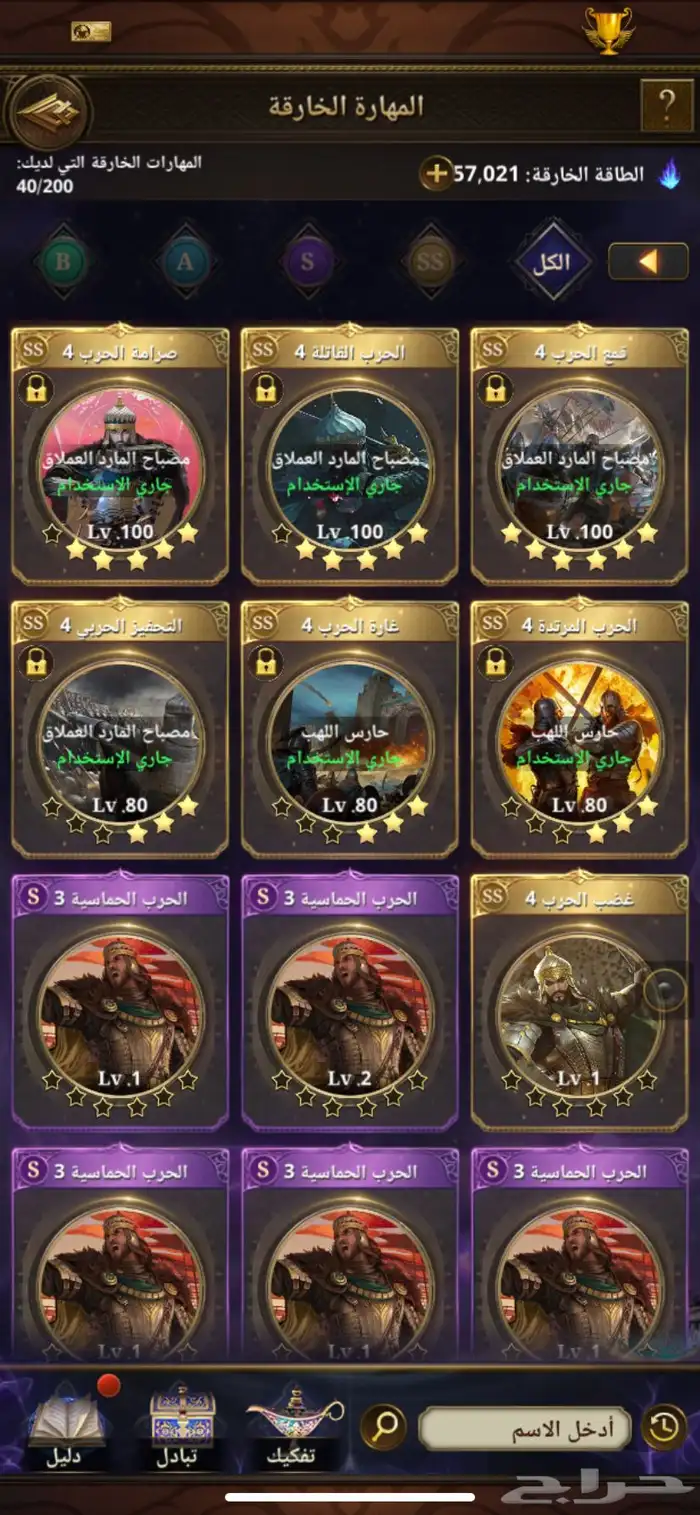Select the الكل filter tab

click(552, 262)
